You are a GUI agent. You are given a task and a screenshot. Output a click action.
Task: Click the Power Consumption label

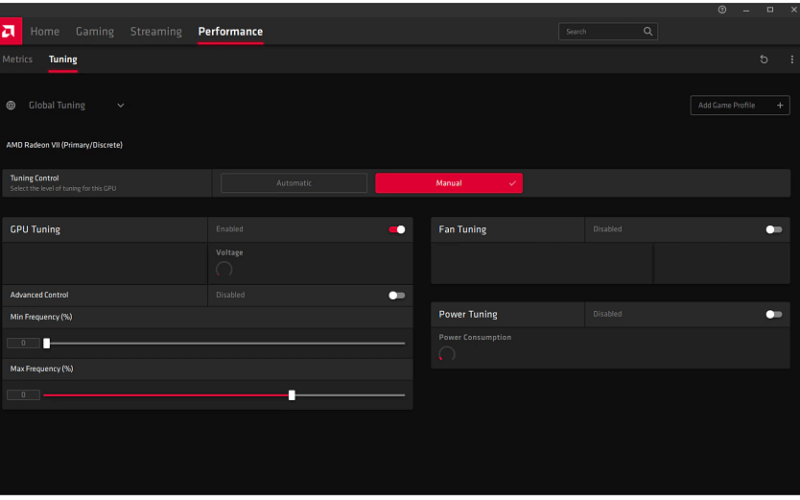(475, 337)
